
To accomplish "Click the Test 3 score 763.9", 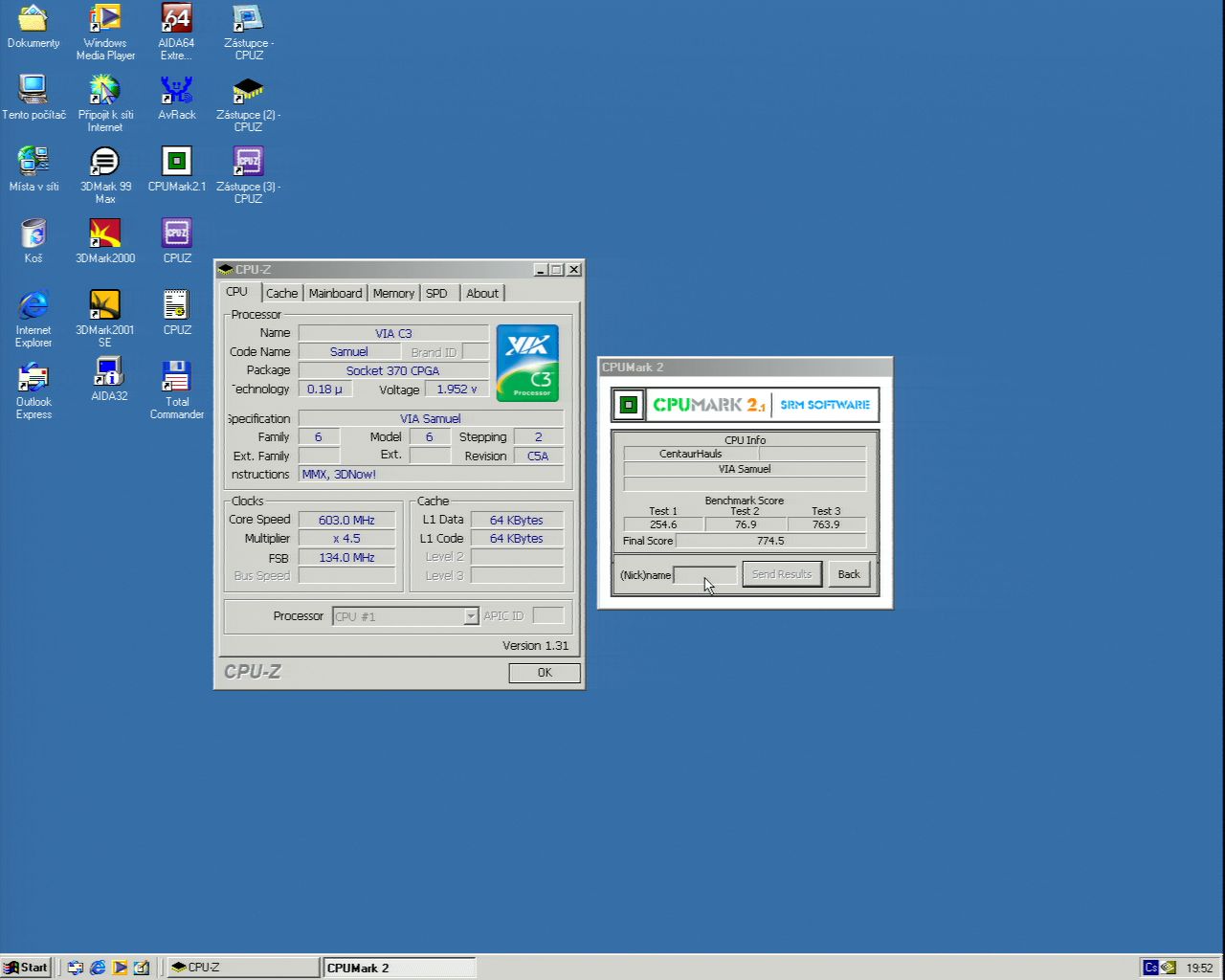I will coord(826,524).
